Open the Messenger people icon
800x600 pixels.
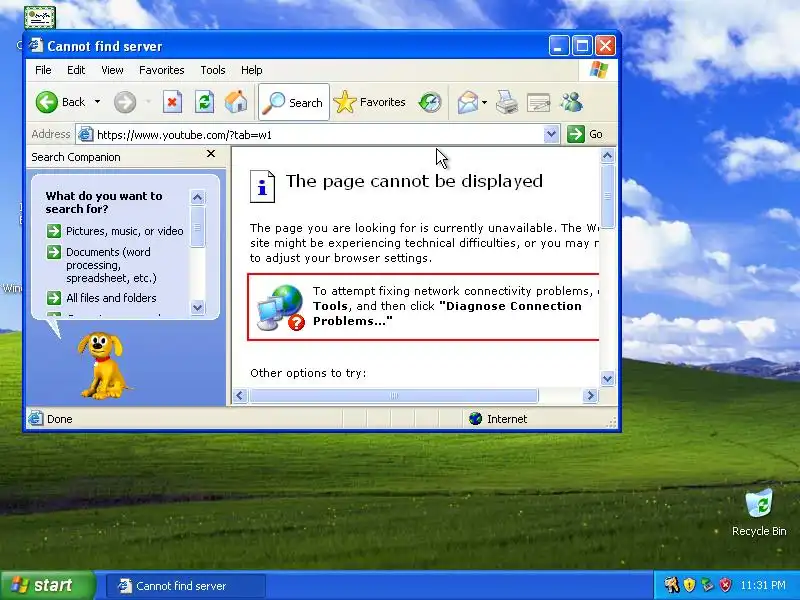(571, 102)
